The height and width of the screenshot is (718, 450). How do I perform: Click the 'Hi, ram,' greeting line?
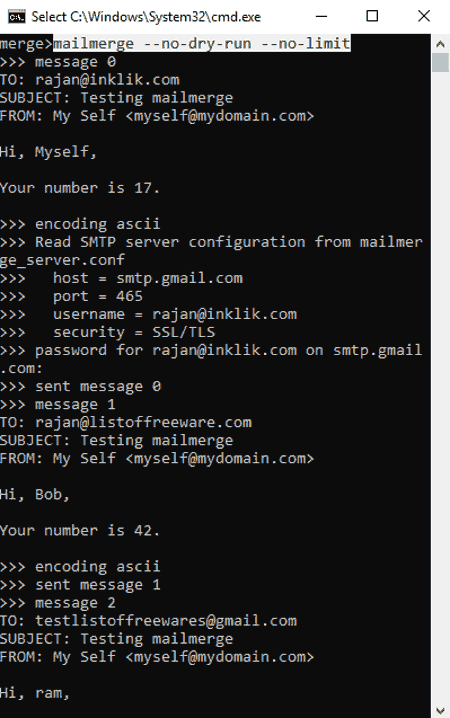34,693
